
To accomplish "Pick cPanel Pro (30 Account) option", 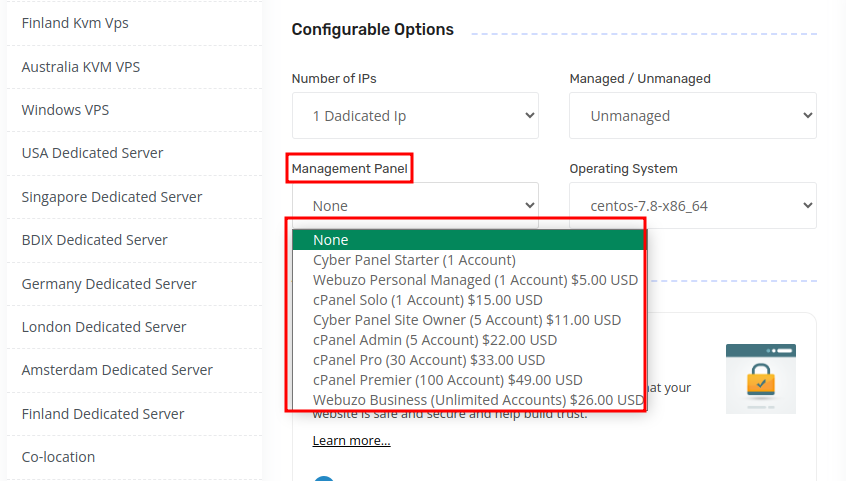I will (x=428, y=360).
